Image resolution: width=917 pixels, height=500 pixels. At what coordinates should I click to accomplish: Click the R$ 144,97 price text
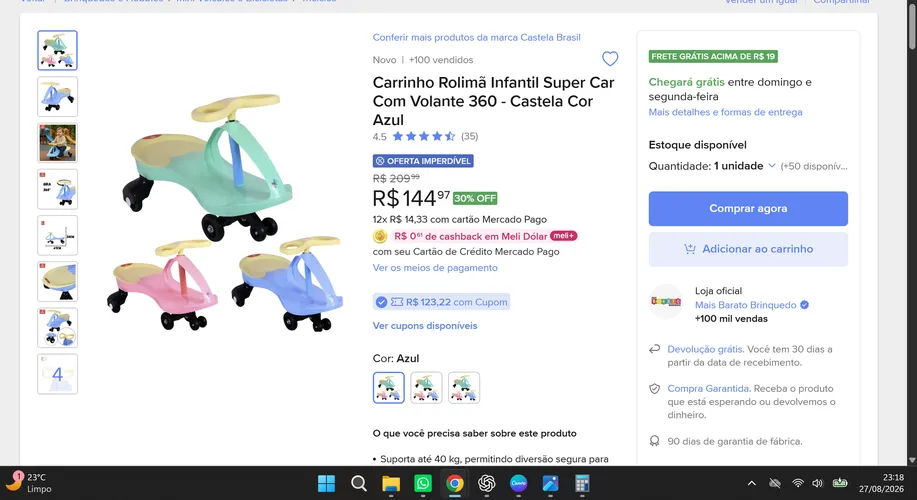pyautogui.click(x=411, y=198)
